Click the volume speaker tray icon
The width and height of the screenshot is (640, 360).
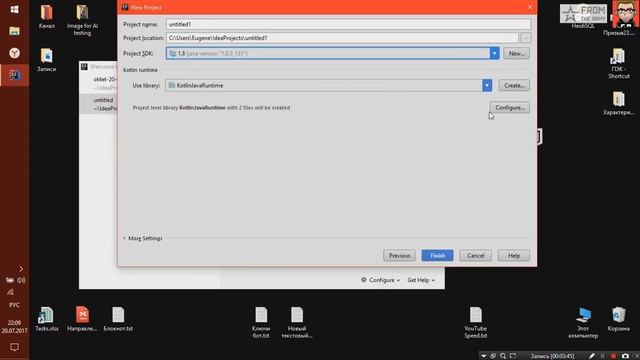point(21,280)
